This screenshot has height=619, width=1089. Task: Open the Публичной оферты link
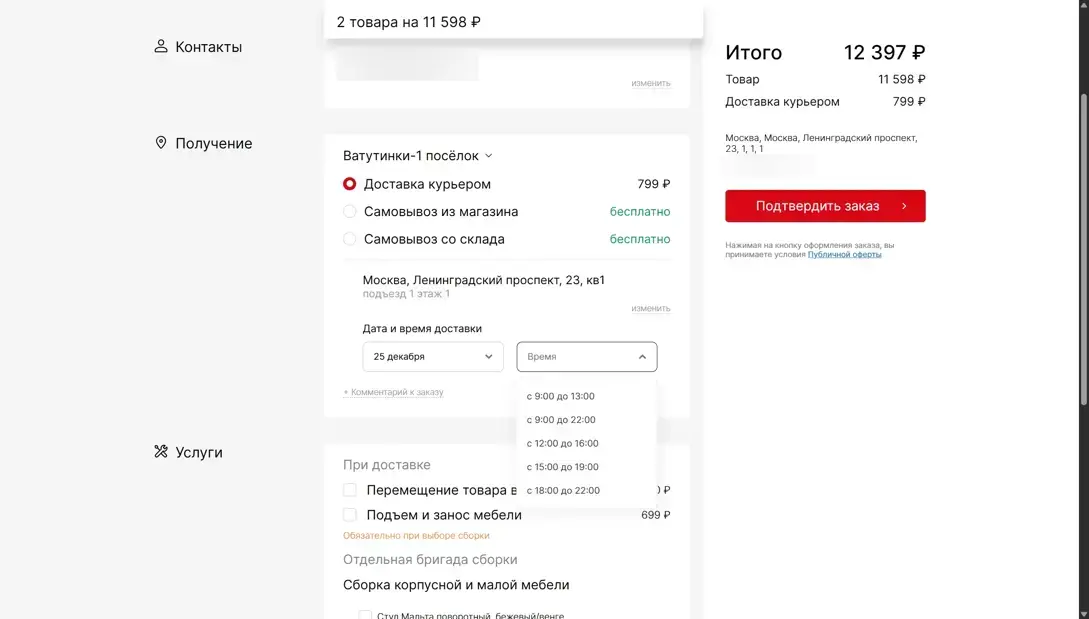coord(845,255)
